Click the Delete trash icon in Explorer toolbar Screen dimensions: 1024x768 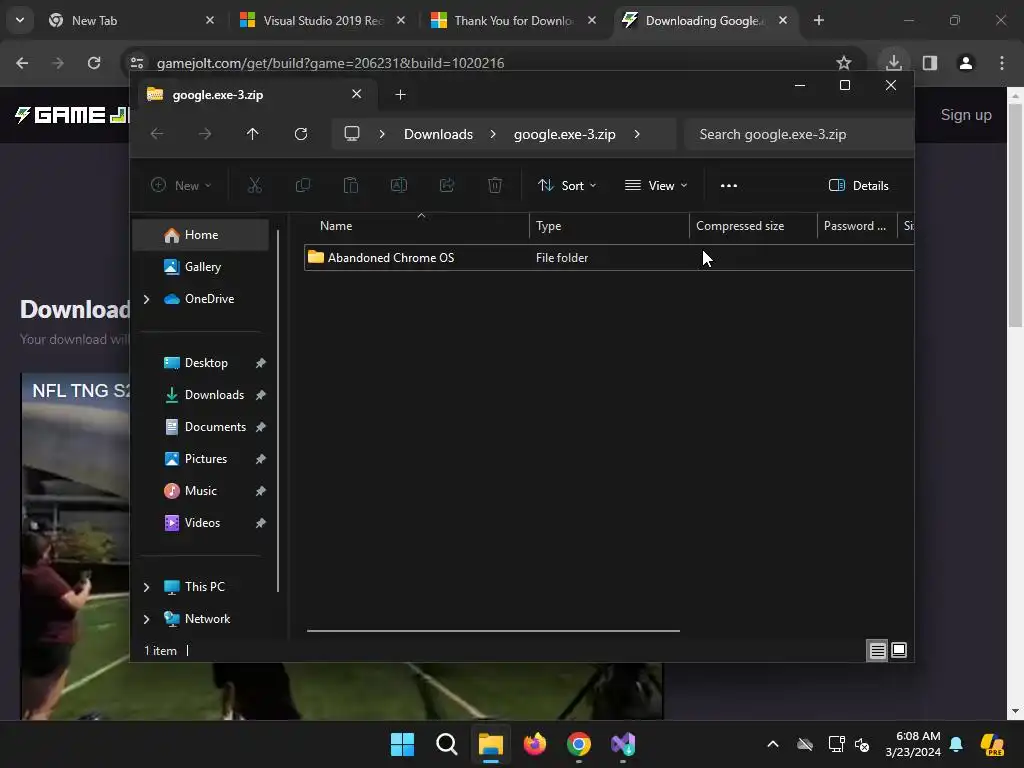(495, 185)
